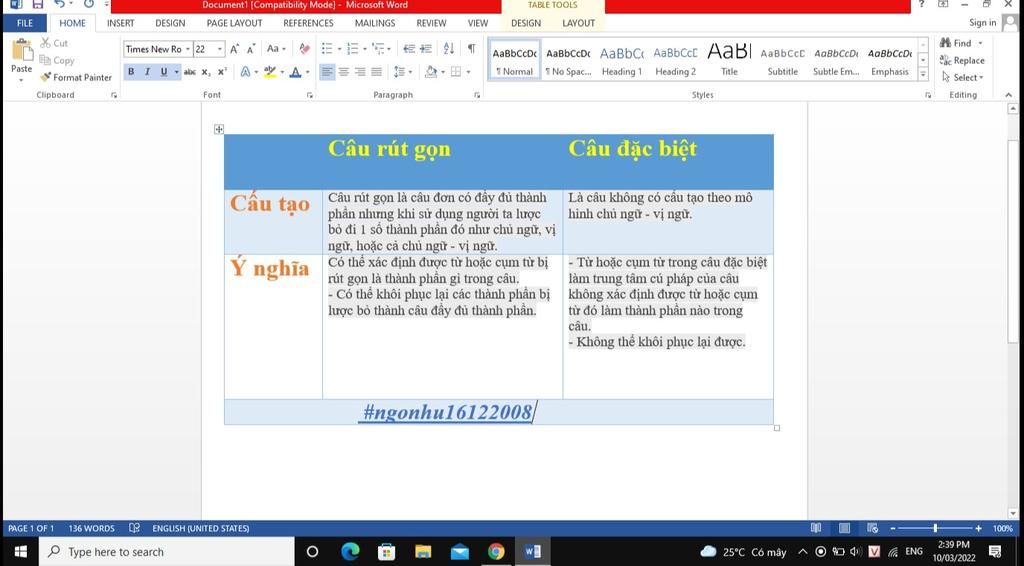Screen dimensions: 1024x566
Task: Click the Save icon in title bar
Action: point(37,5)
